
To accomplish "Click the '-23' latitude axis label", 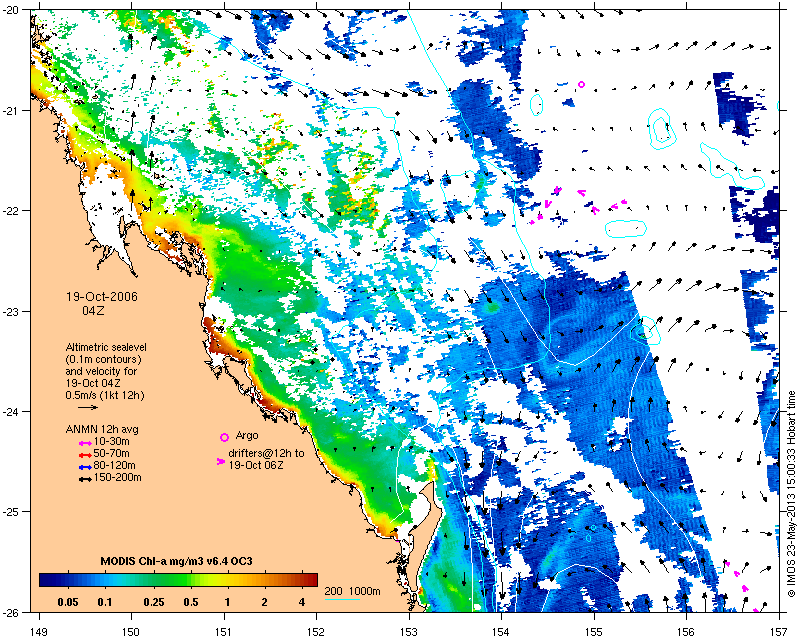I will [x=12, y=311].
